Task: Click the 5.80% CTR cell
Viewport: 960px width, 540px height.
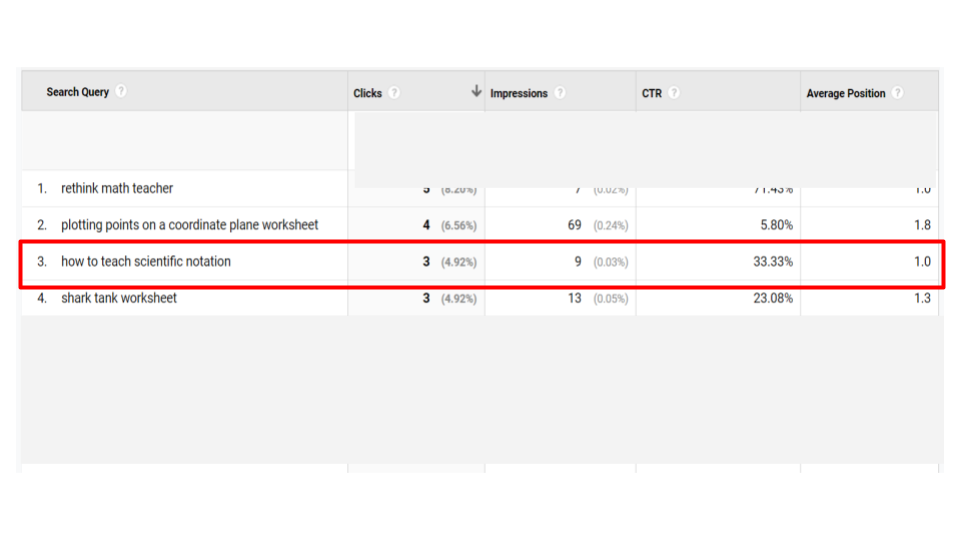Action: point(774,225)
